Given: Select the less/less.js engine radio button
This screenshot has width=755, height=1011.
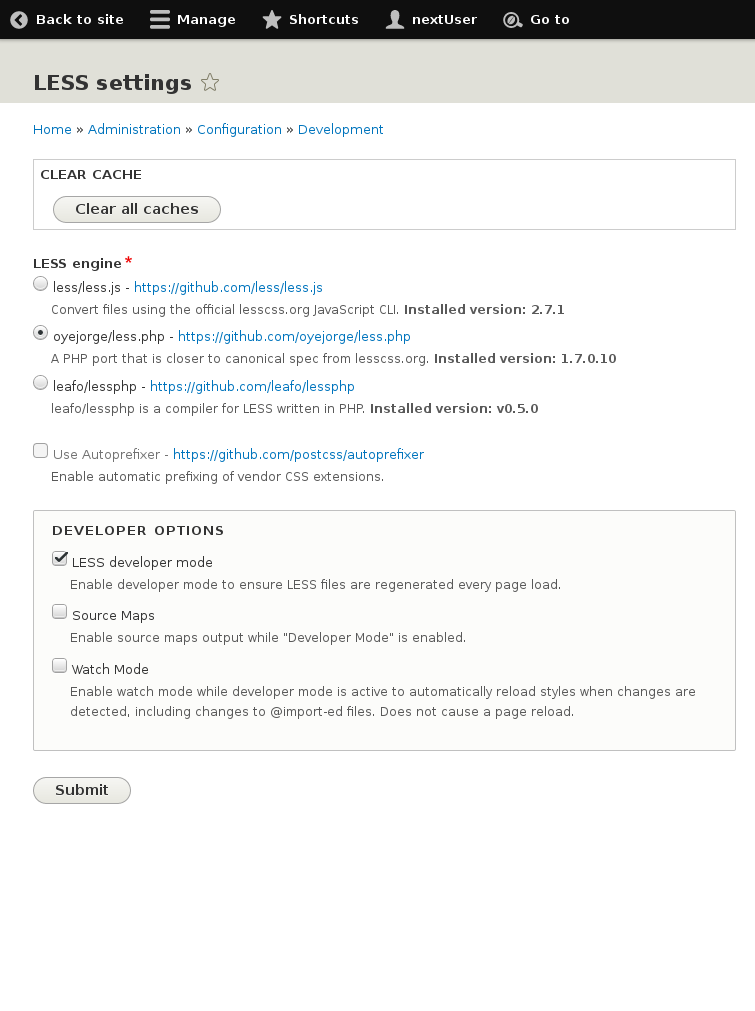Looking at the screenshot, I should [x=40, y=283].
